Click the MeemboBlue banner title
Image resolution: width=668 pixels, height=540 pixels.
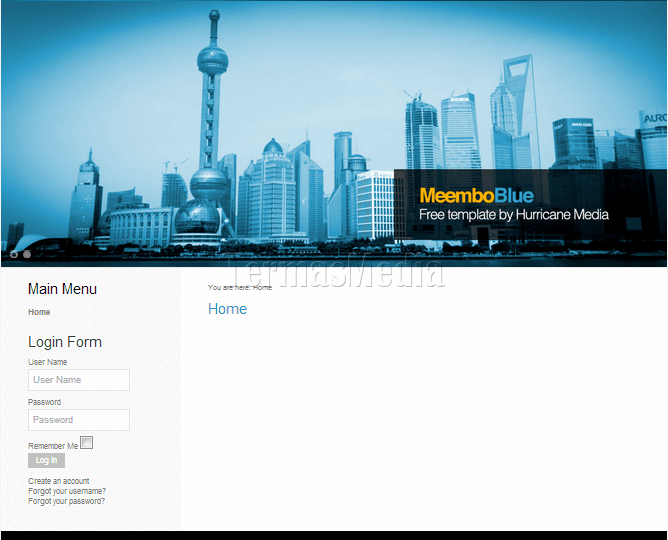[x=476, y=196]
